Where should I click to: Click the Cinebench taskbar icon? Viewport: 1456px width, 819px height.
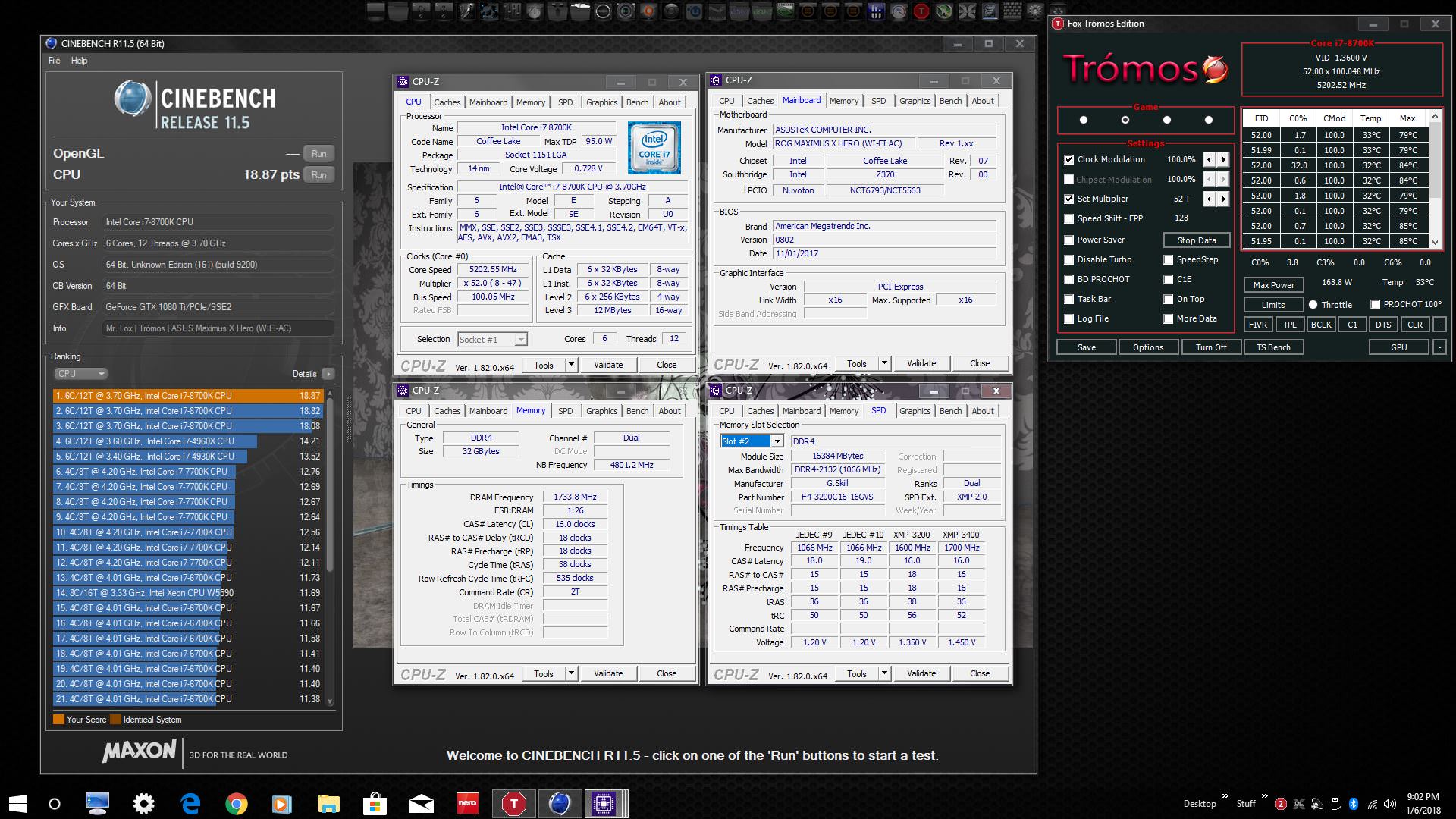[559, 804]
